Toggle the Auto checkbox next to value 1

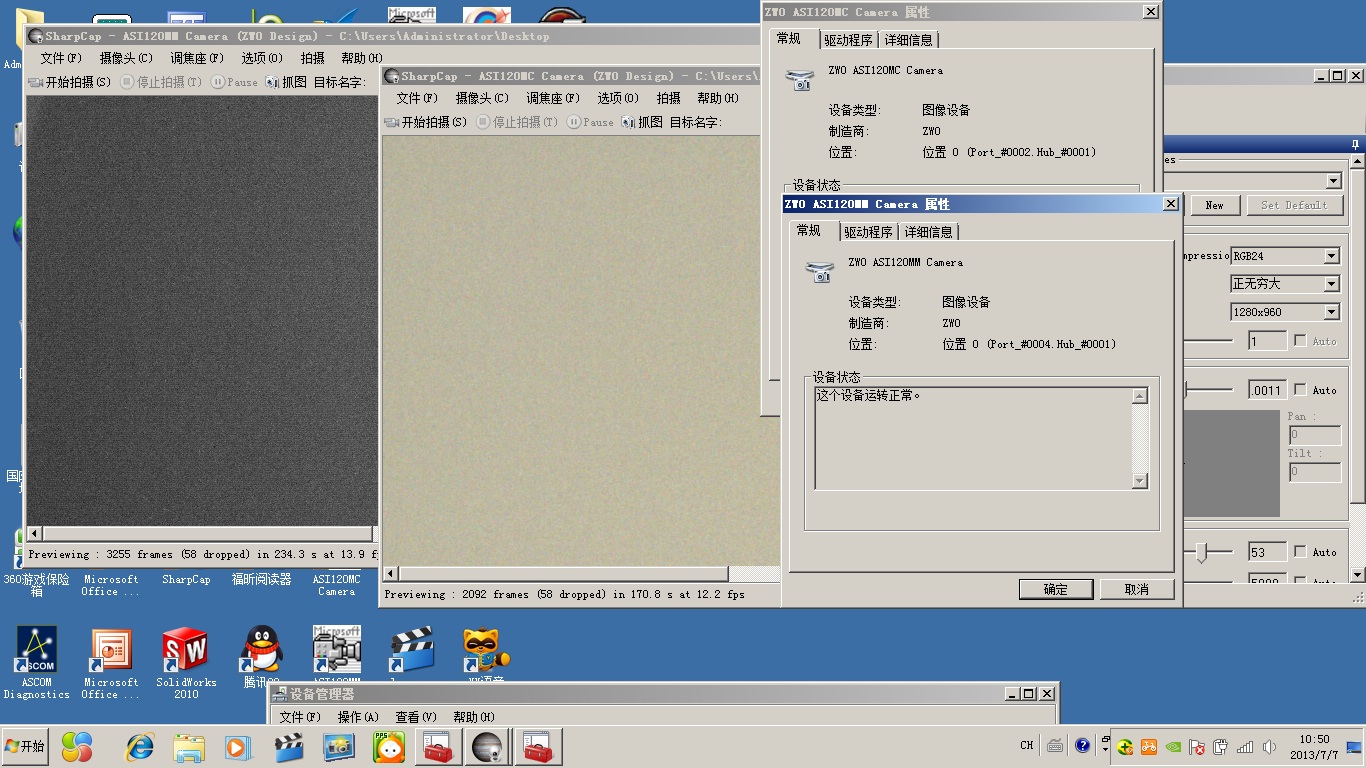point(1300,341)
